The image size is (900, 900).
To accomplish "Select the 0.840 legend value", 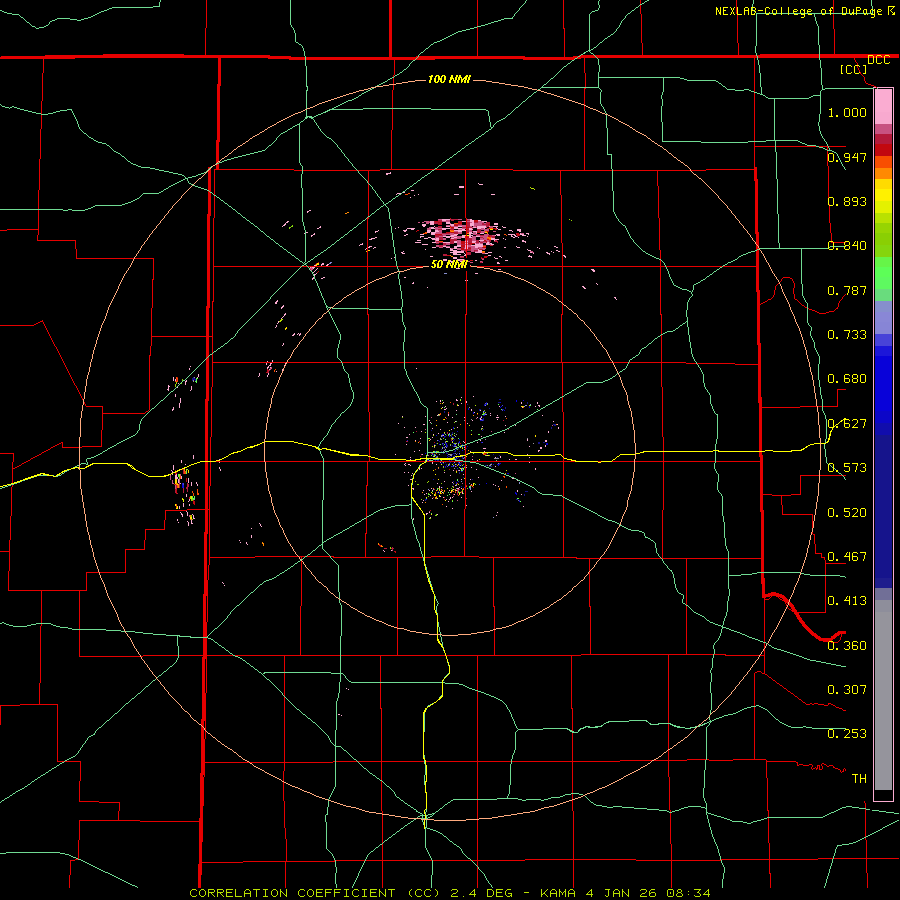I will [847, 246].
